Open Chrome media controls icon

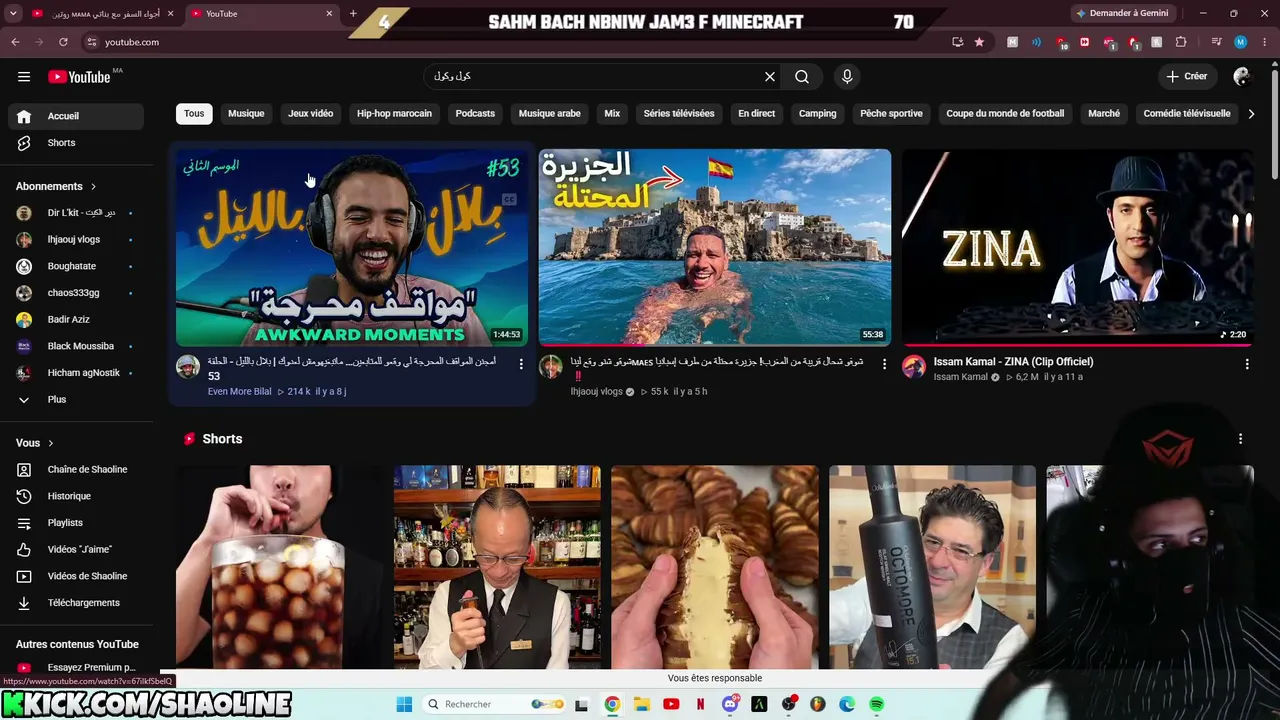[1216, 42]
